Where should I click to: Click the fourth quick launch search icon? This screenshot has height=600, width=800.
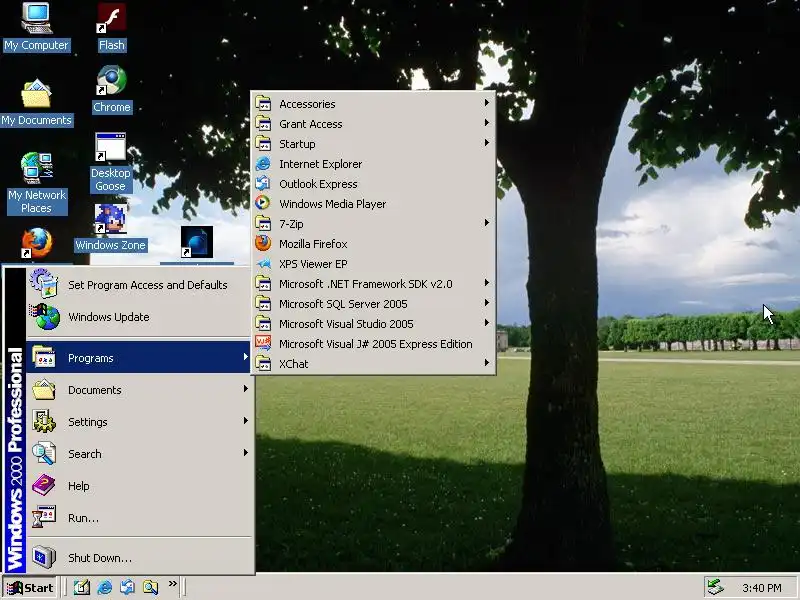[150, 587]
